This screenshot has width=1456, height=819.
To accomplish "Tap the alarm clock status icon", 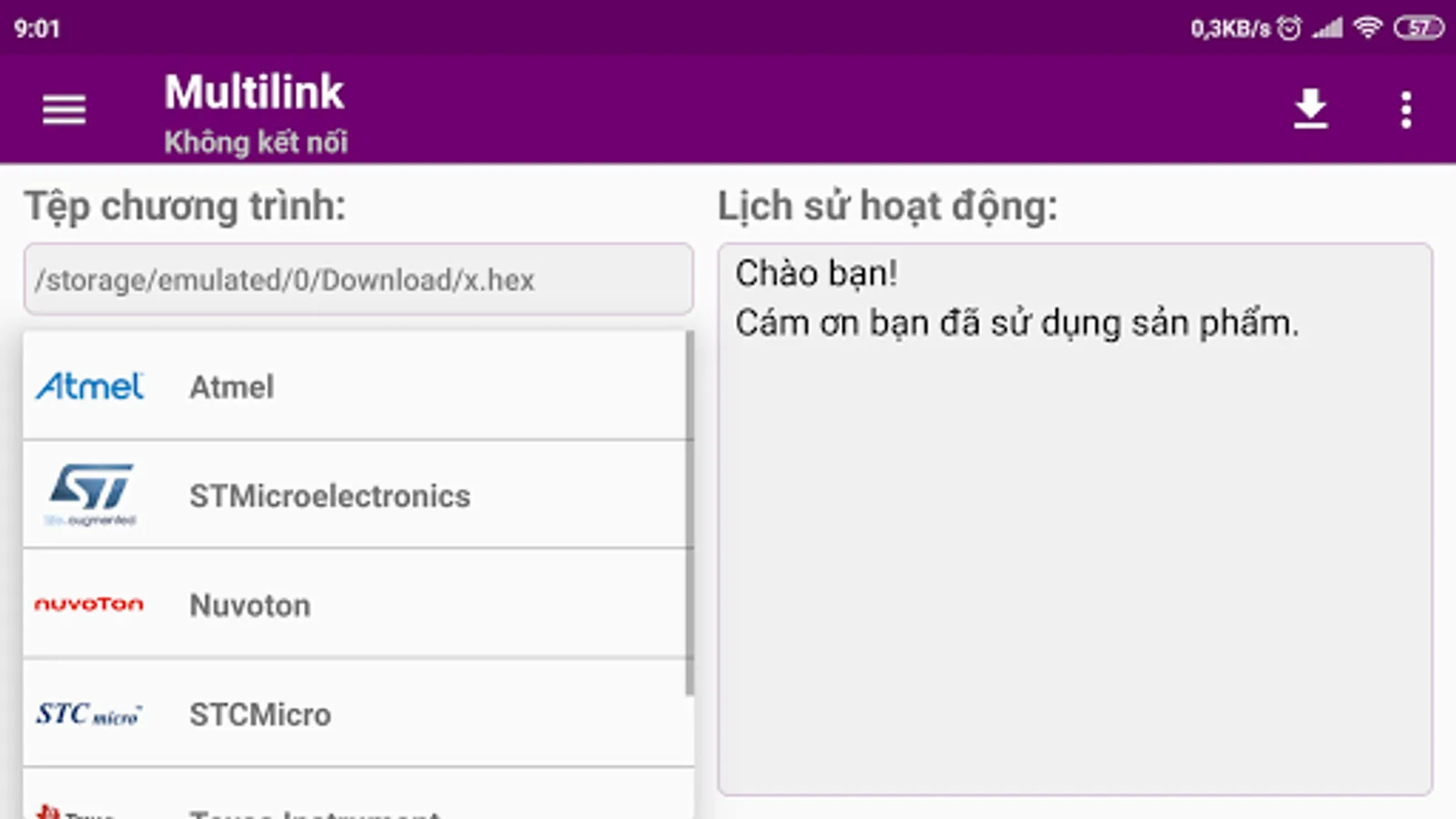I will 1289,27.
